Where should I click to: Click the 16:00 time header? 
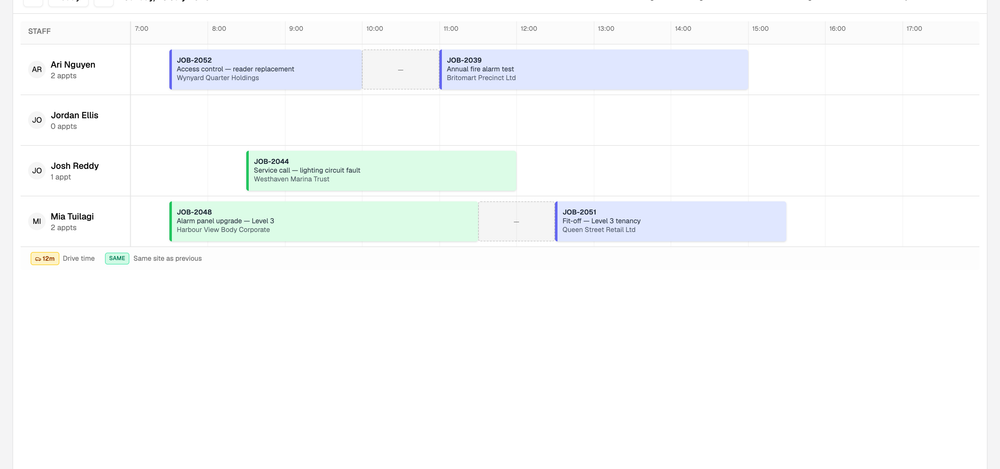837,29
